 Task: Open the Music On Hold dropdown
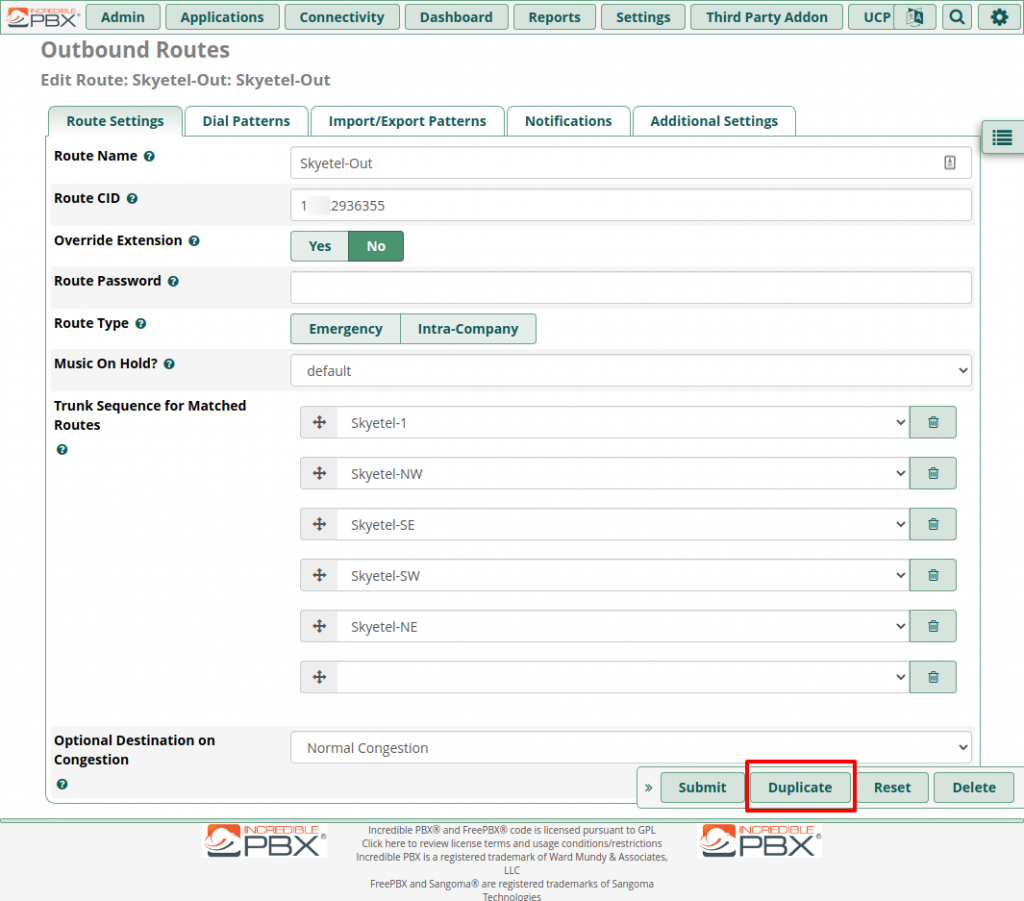(x=631, y=371)
